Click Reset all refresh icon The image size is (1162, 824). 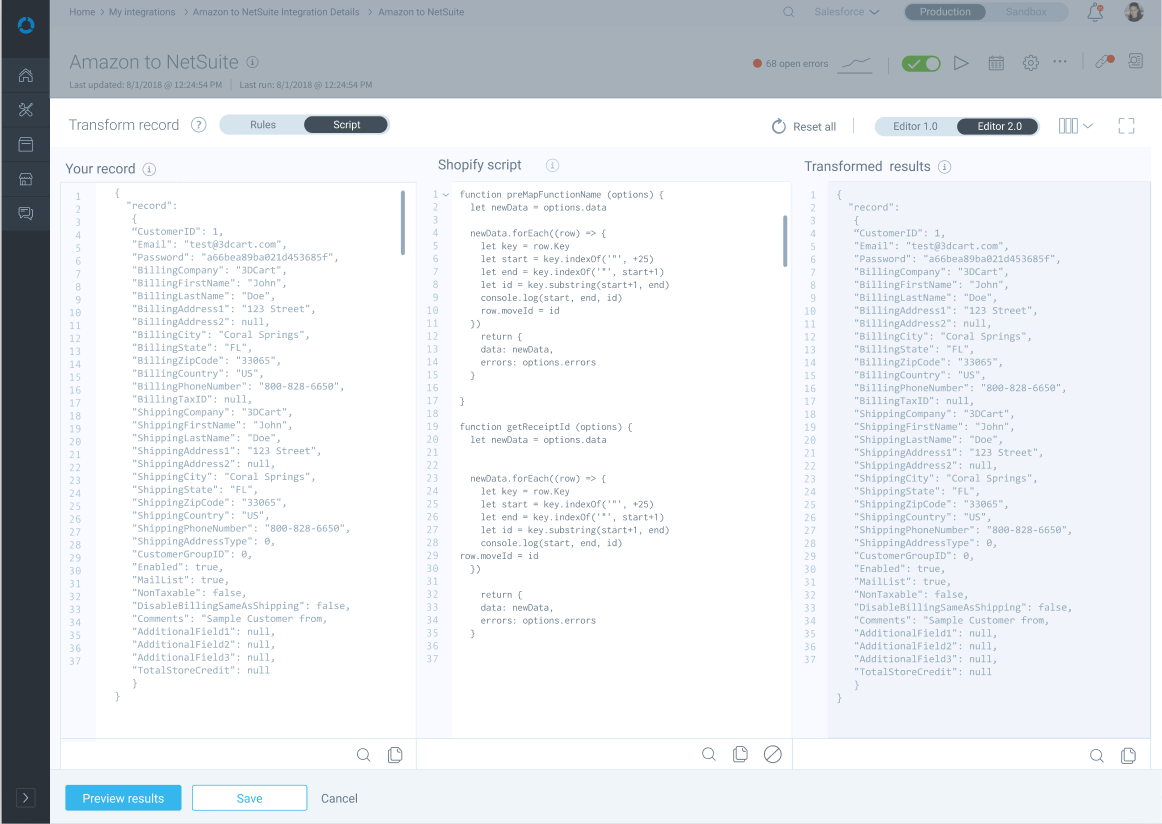point(779,127)
